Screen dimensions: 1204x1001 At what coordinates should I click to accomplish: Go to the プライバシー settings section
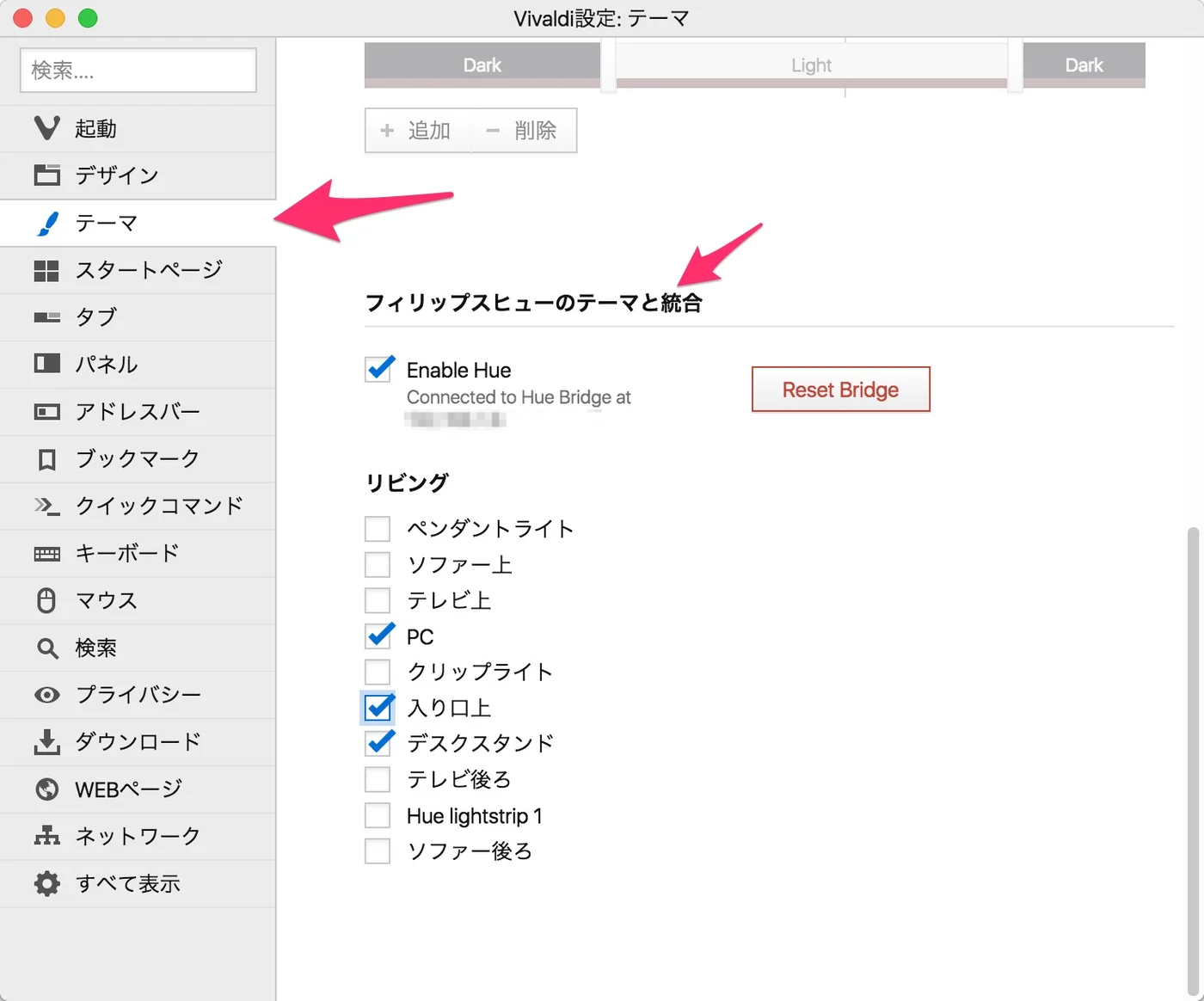tap(138, 694)
